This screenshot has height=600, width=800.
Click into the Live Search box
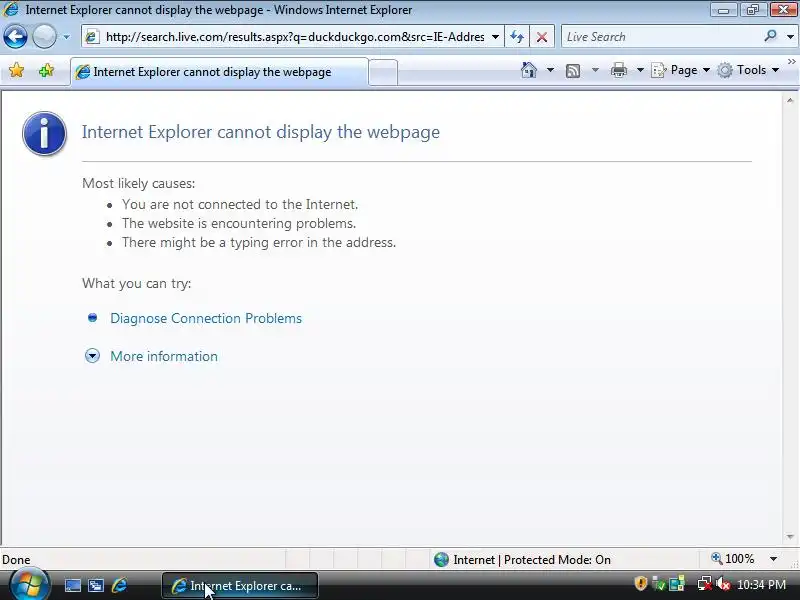coord(661,37)
